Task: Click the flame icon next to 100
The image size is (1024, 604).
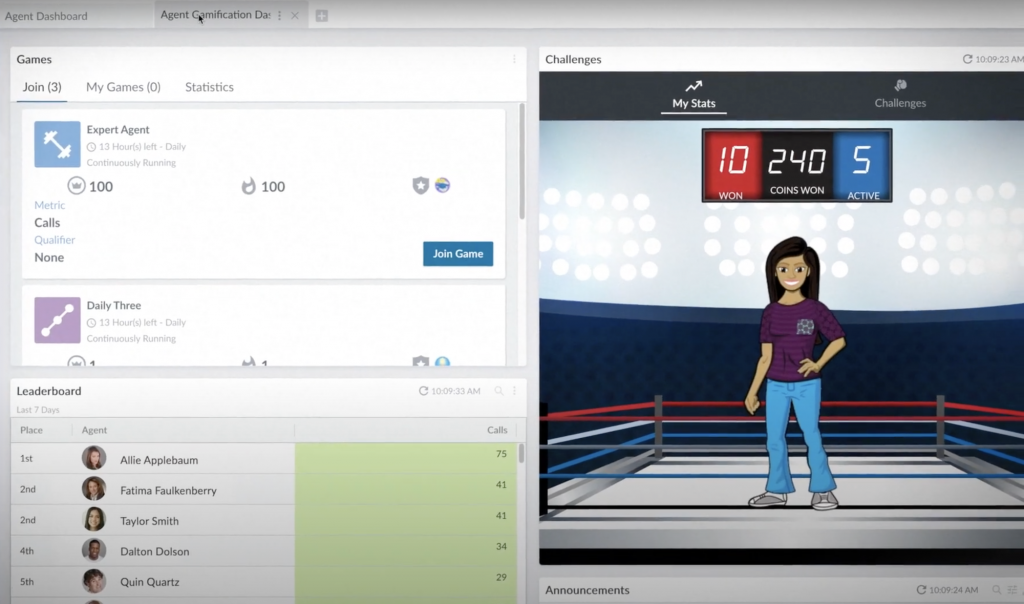Action: tap(250, 186)
